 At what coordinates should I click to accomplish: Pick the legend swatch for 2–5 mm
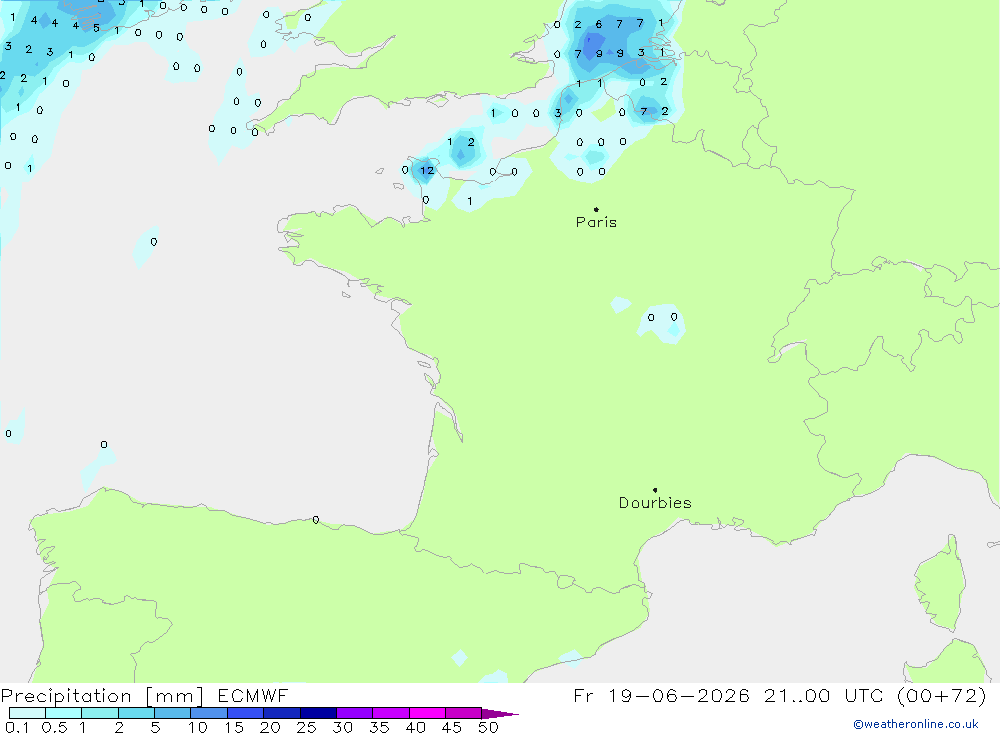pyautogui.click(x=136, y=713)
